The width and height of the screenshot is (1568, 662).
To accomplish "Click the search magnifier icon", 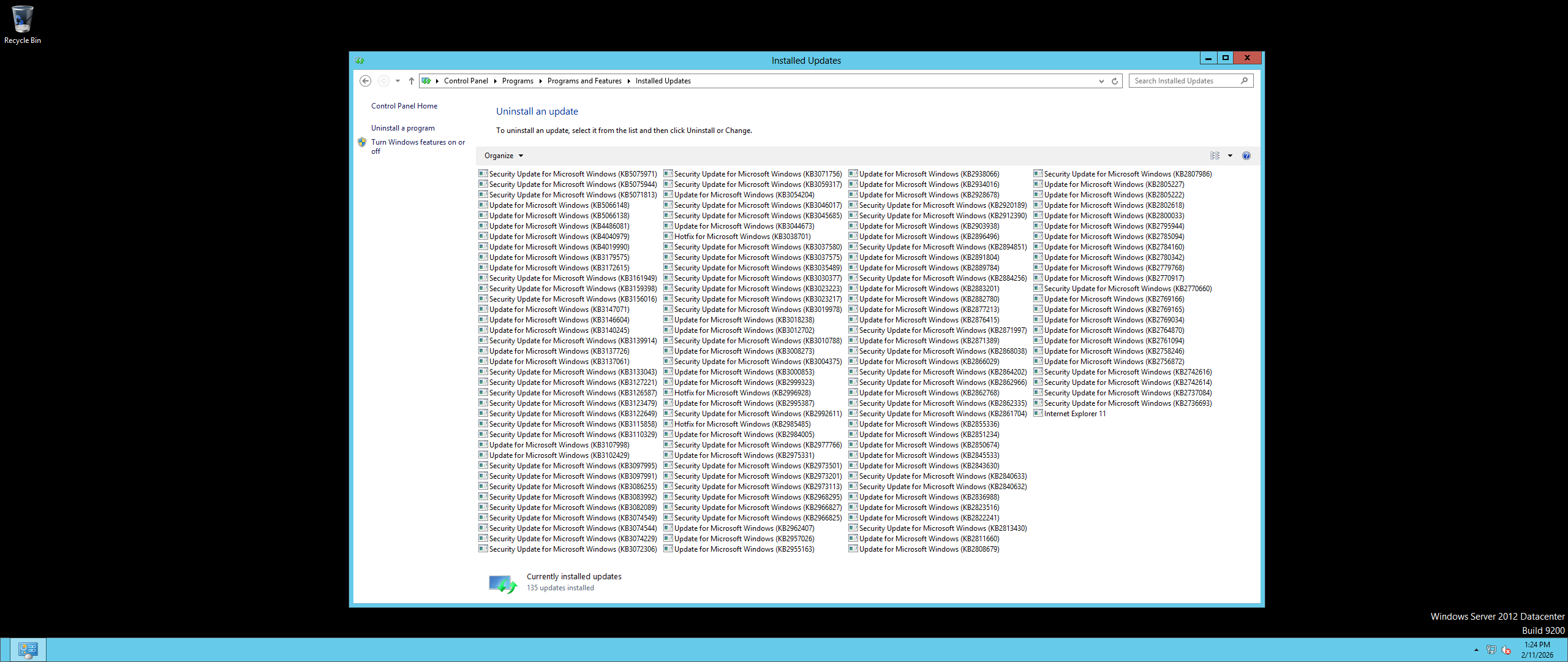I will 1244,81.
